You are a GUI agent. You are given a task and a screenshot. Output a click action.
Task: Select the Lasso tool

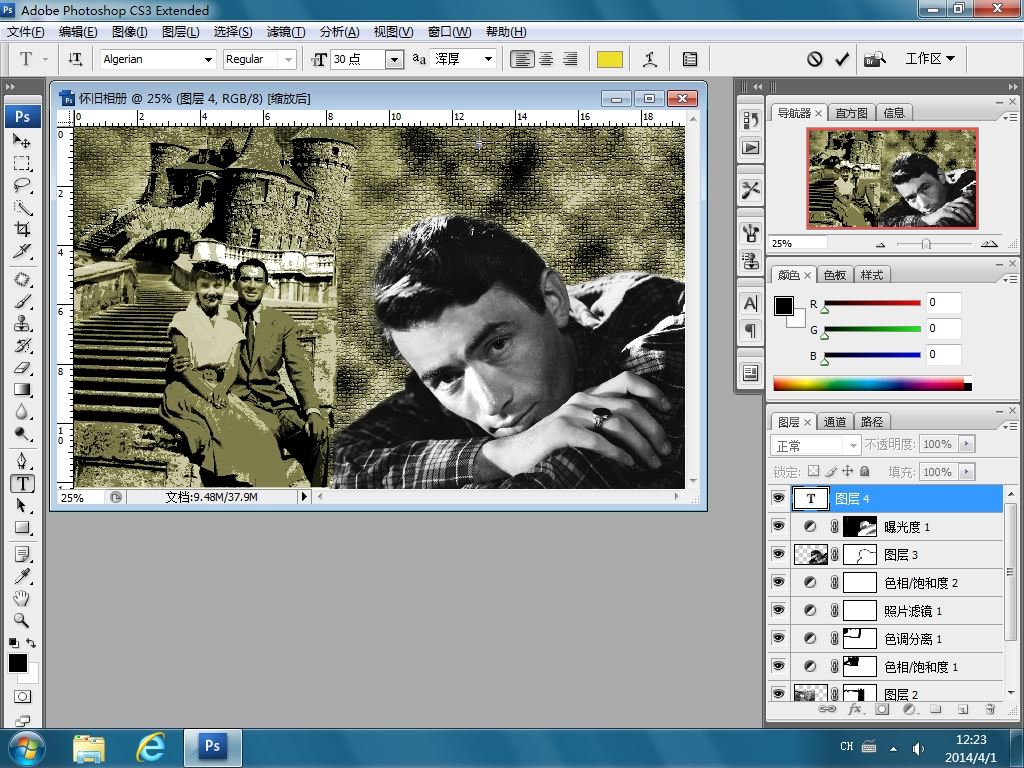click(x=22, y=185)
